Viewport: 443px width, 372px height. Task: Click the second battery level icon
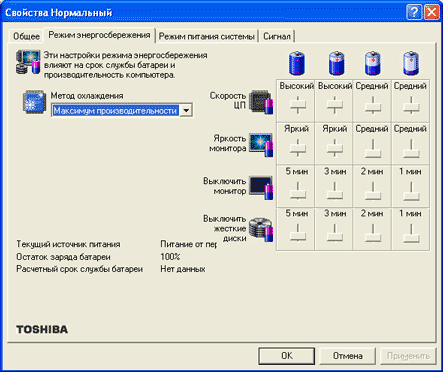click(x=336, y=63)
